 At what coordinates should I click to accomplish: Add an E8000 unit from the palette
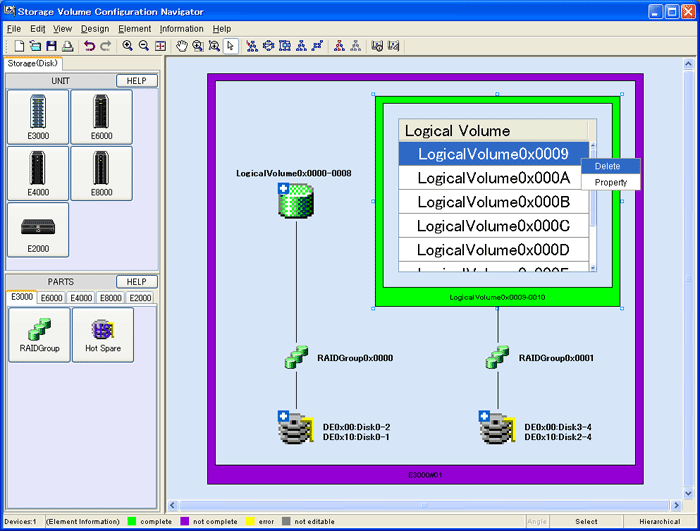(x=101, y=173)
